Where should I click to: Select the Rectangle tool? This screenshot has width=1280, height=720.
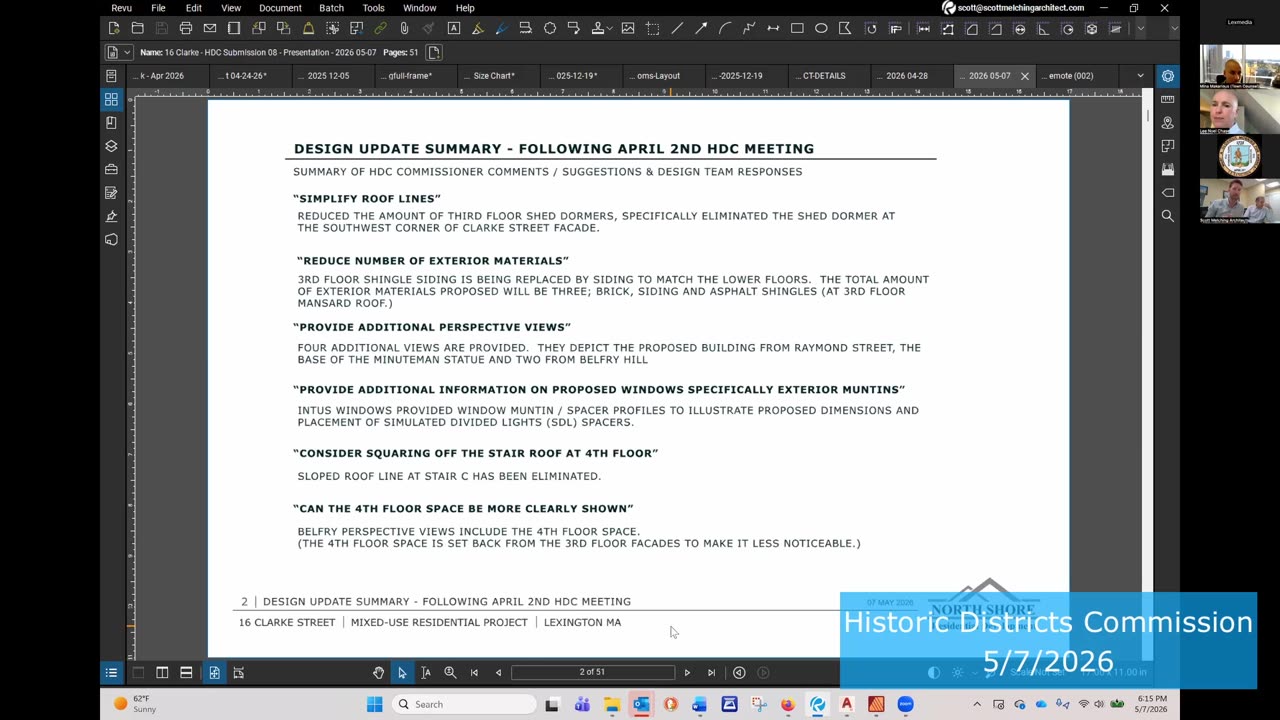(x=797, y=28)
